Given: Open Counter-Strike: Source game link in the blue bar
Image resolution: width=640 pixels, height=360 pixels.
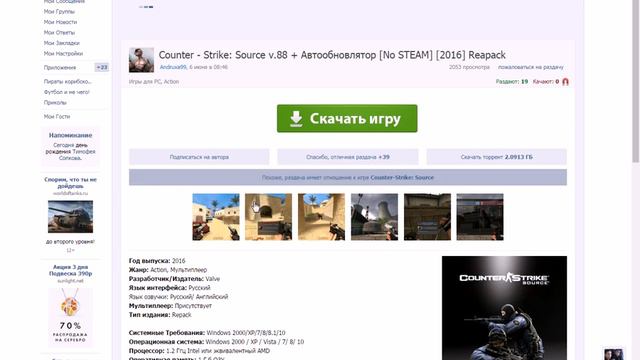Looking at the screenshot, I should click(x=402, y=178).
